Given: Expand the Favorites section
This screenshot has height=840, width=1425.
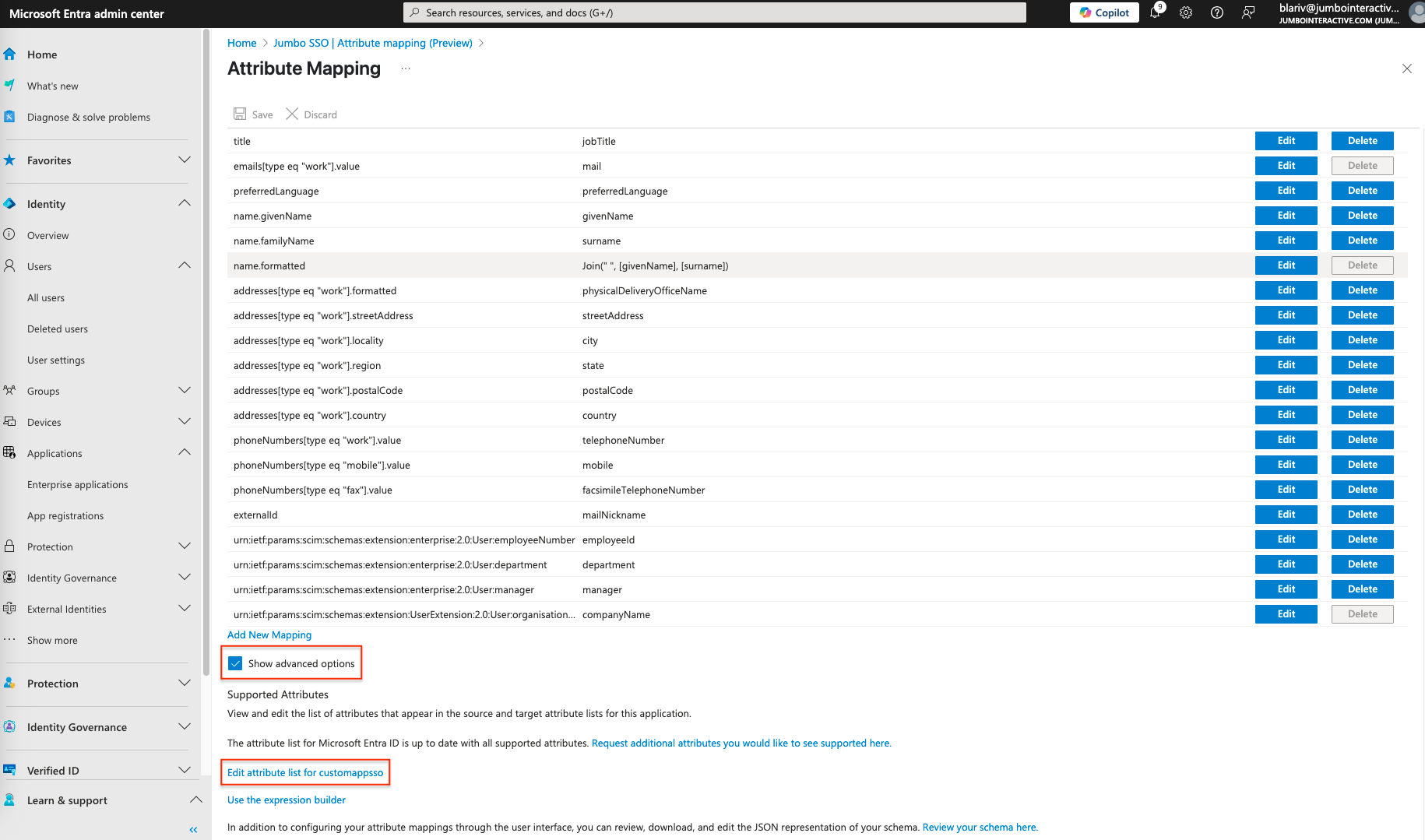Looking at the screenshot, I should (x=185, y=160).
